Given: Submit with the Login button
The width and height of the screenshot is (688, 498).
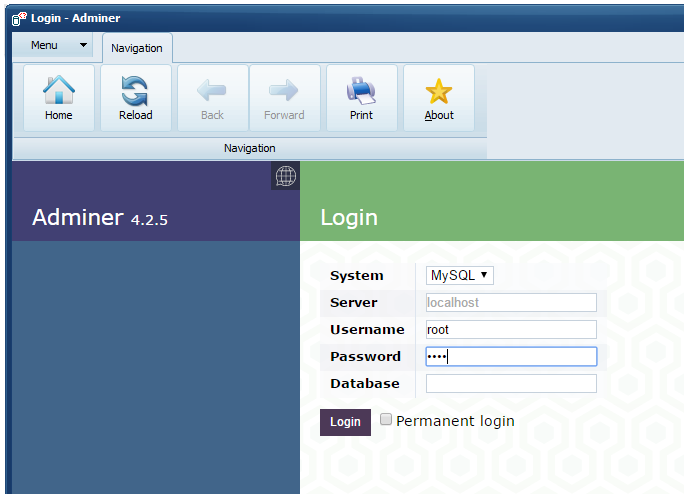Looking at the screenshot, I should pos(345,422).
